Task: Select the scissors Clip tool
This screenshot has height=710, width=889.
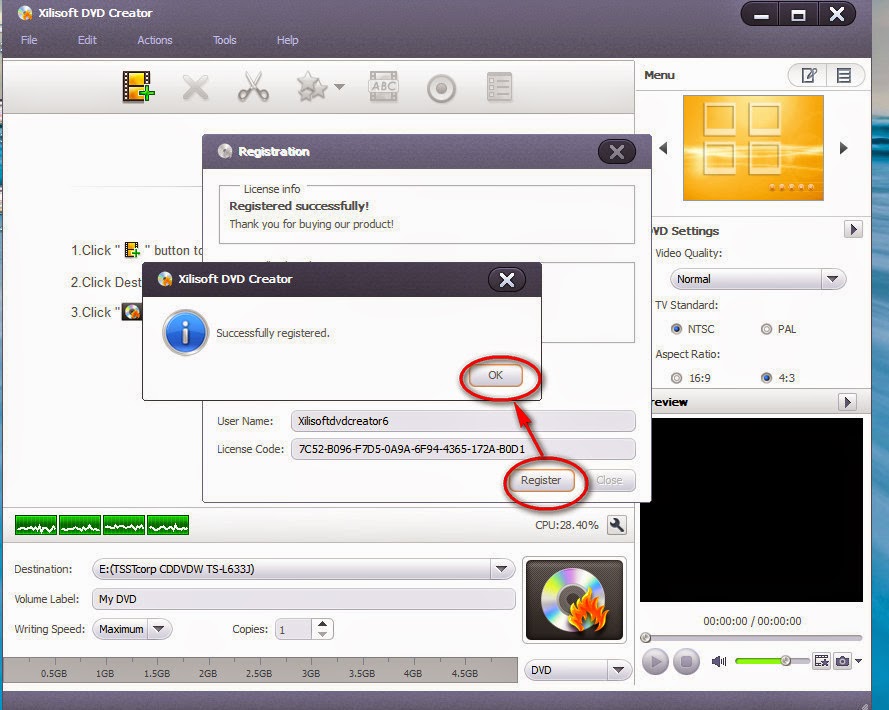Action: click(253, 87)
